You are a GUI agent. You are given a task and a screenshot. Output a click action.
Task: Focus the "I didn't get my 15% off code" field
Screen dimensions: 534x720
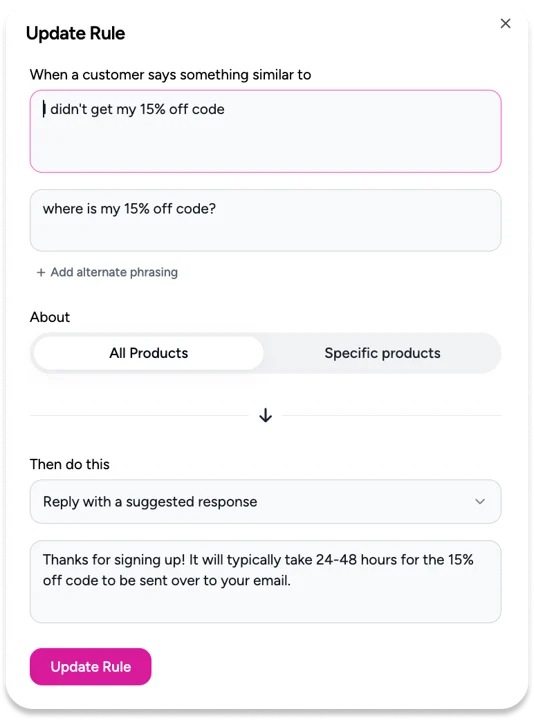265,131
